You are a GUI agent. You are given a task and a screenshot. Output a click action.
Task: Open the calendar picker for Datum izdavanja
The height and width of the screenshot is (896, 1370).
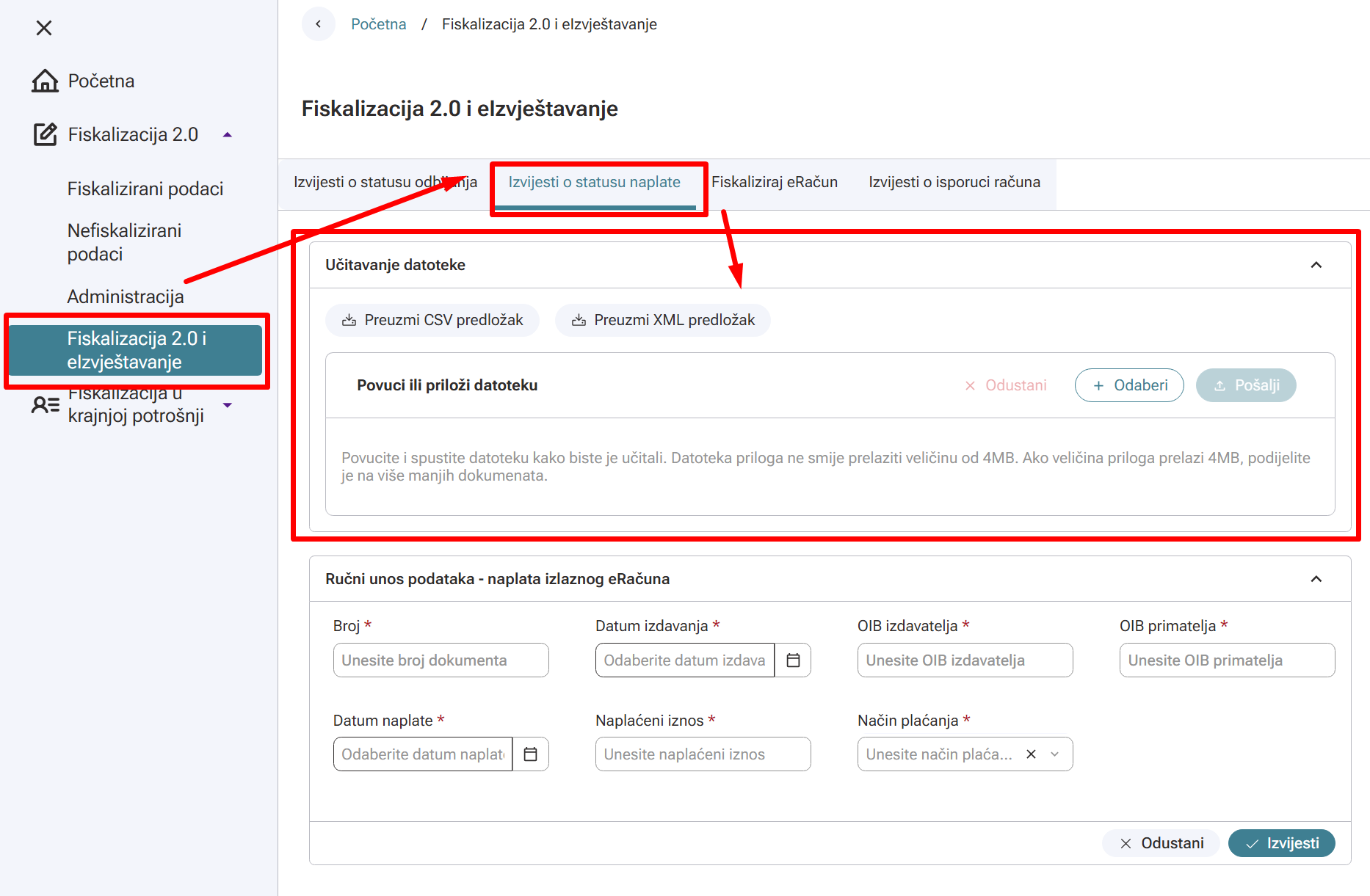click(793, 660)
